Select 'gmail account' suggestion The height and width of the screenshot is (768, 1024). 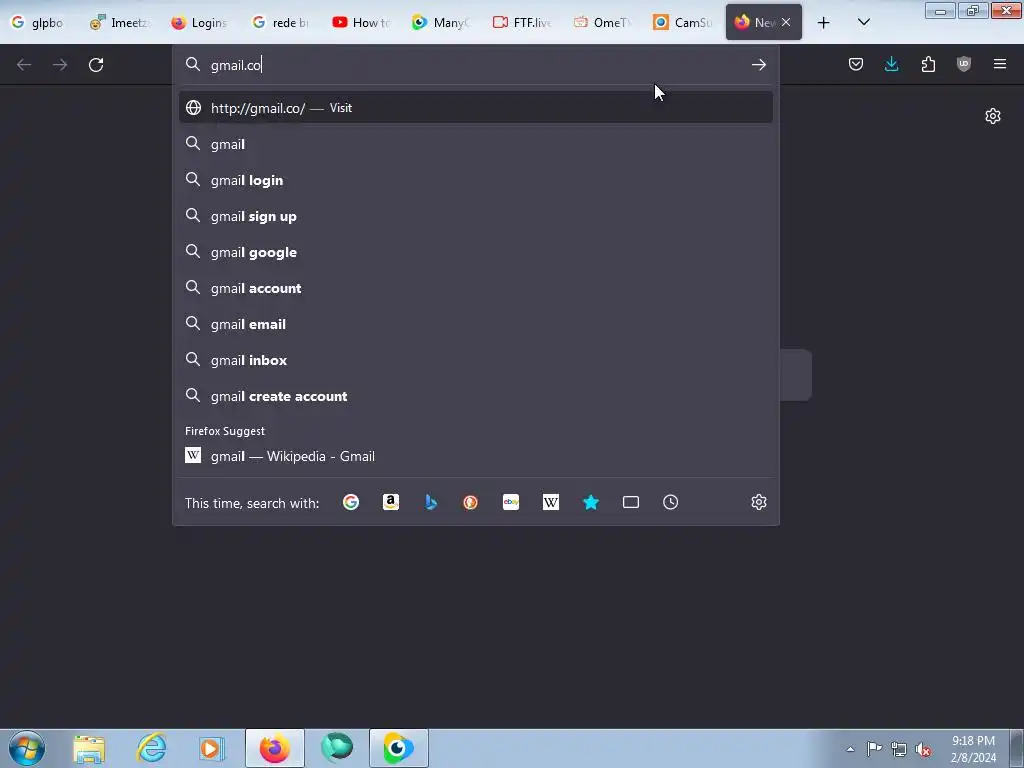[475, 288]
